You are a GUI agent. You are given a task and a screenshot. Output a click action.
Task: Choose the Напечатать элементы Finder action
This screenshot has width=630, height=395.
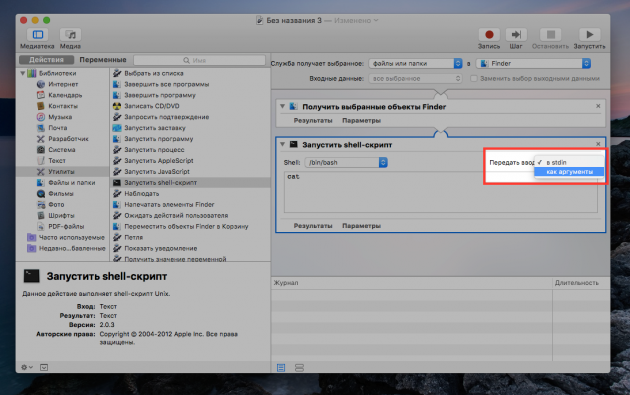(169, 205)
